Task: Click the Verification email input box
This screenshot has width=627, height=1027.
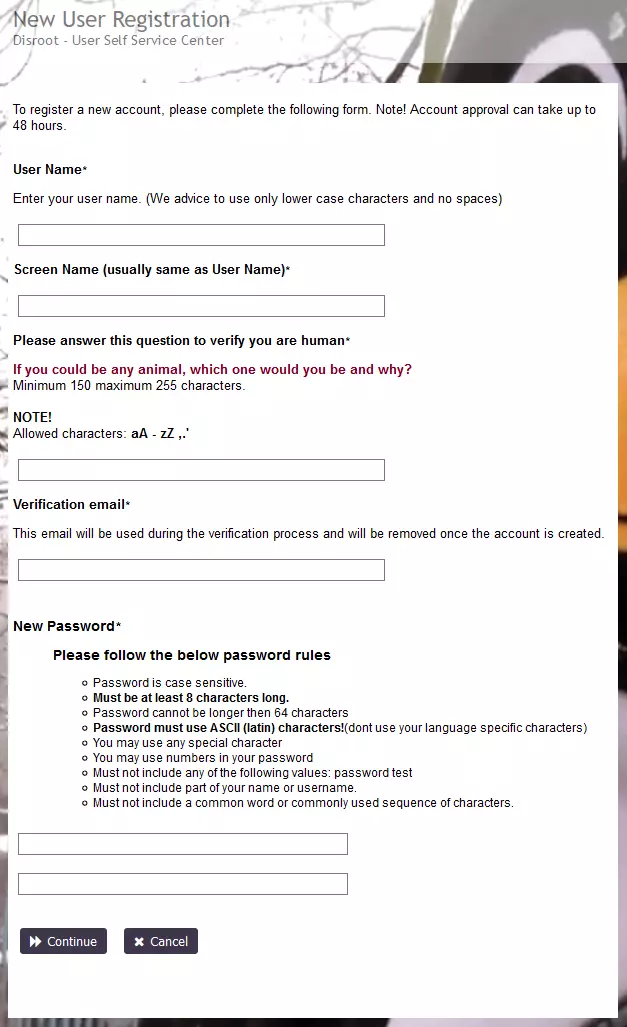Action: point(200,569)
